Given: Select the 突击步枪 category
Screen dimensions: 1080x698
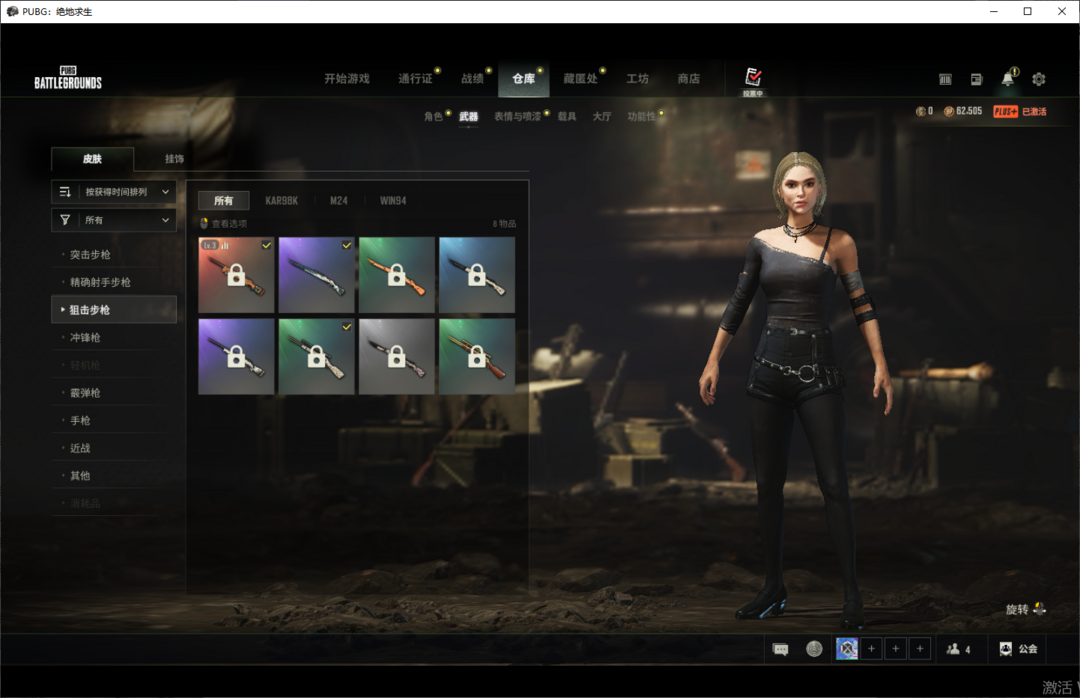Looking at the screenshot, I should pos(114,254).
